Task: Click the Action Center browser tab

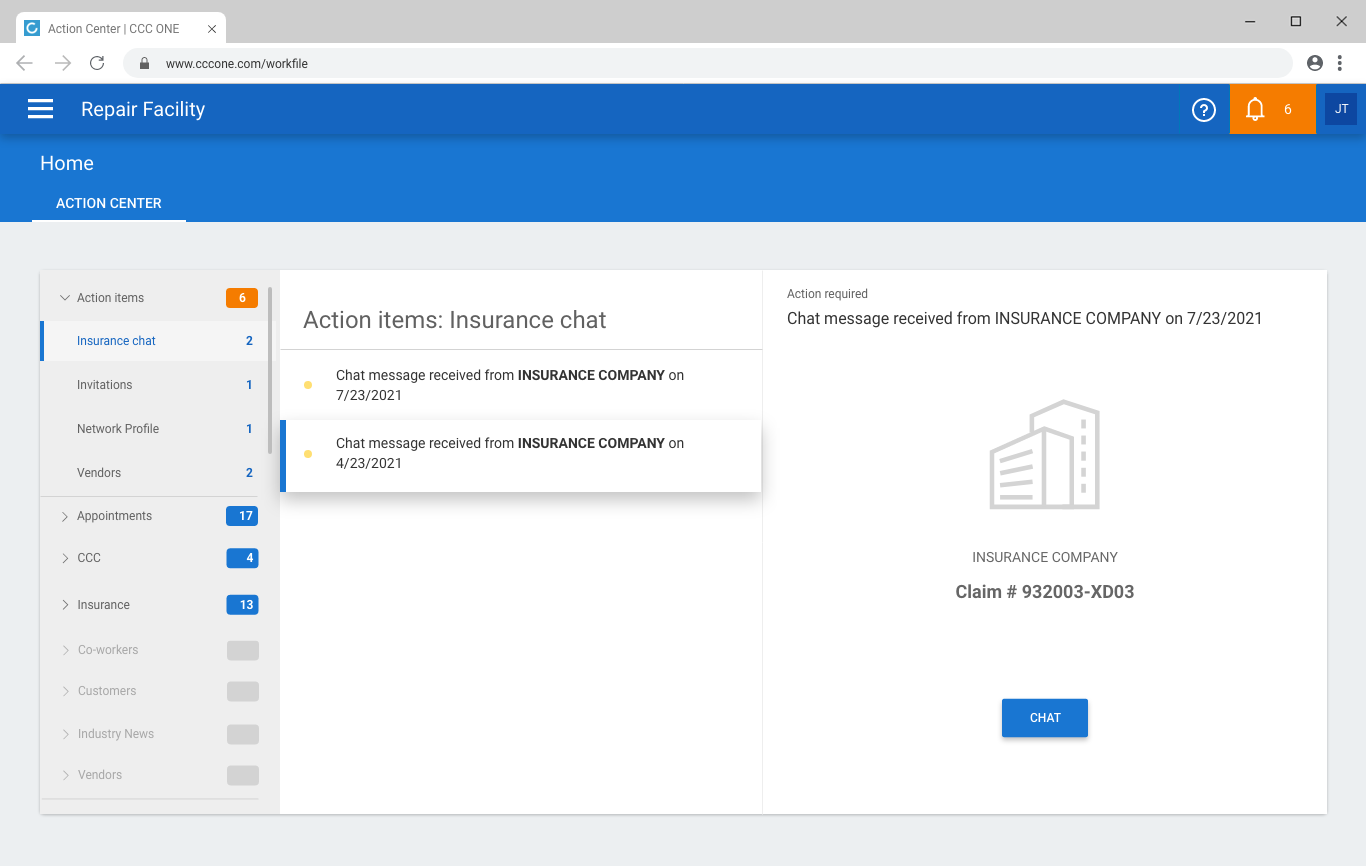Action: [x=121, y=28]
